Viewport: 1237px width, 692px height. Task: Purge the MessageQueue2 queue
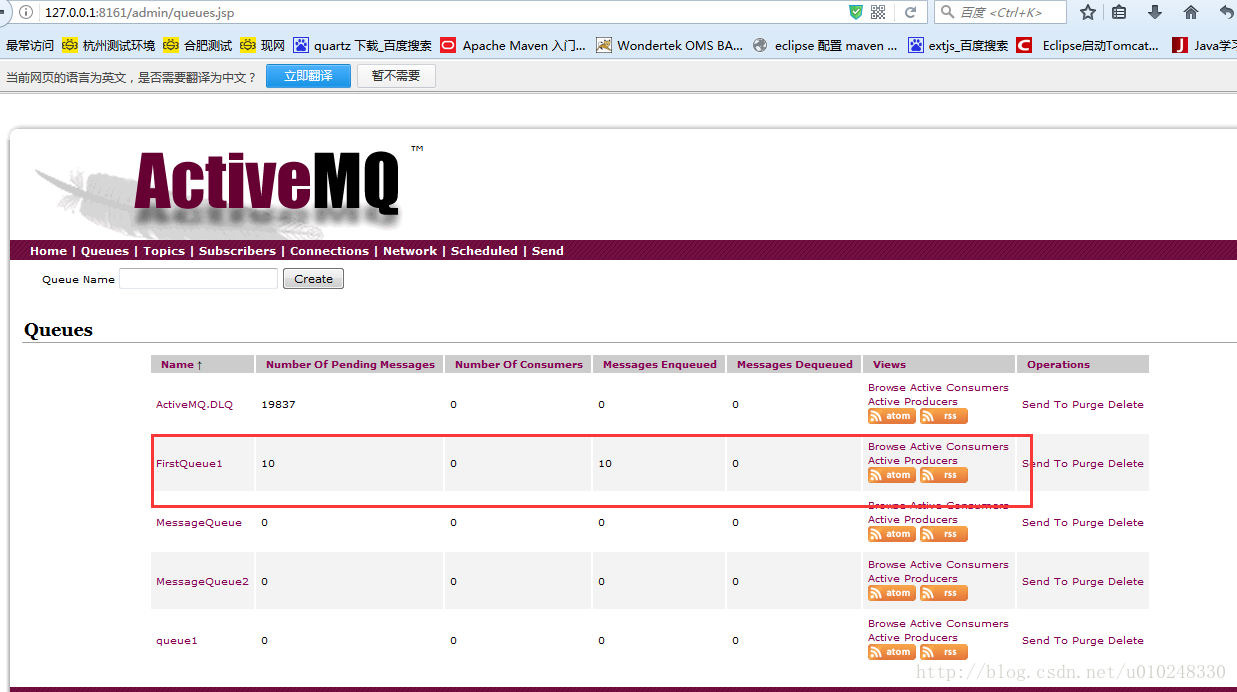(1088, 582)
